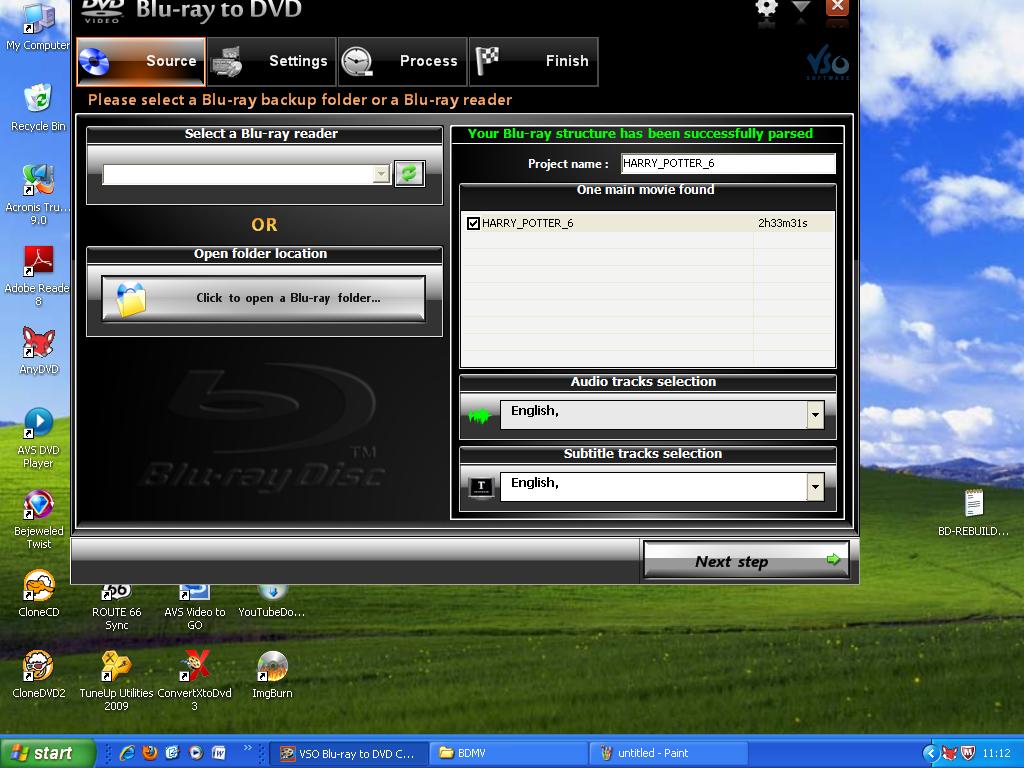Launch Internet Explorer from Quick Launch

point(127,753)
